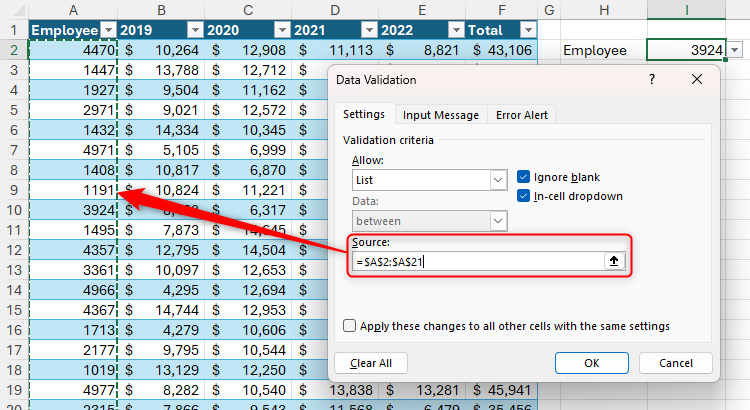Viewport: 750px width, 410px height.
Task: Select the column H header
Action: coord(603,9)
